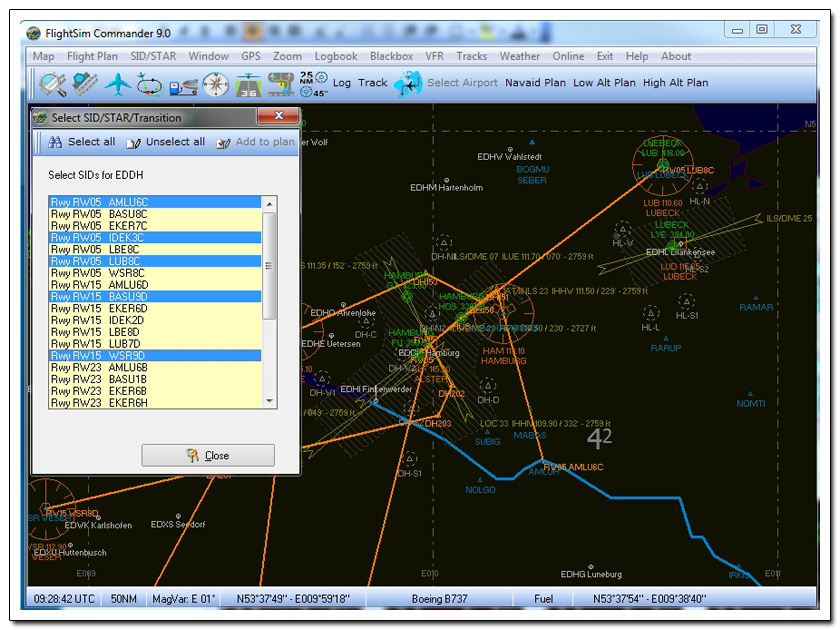840x630 pixels.
Task: Select the Rwy RW23 AMLU6B row
Action: [155, 368]
